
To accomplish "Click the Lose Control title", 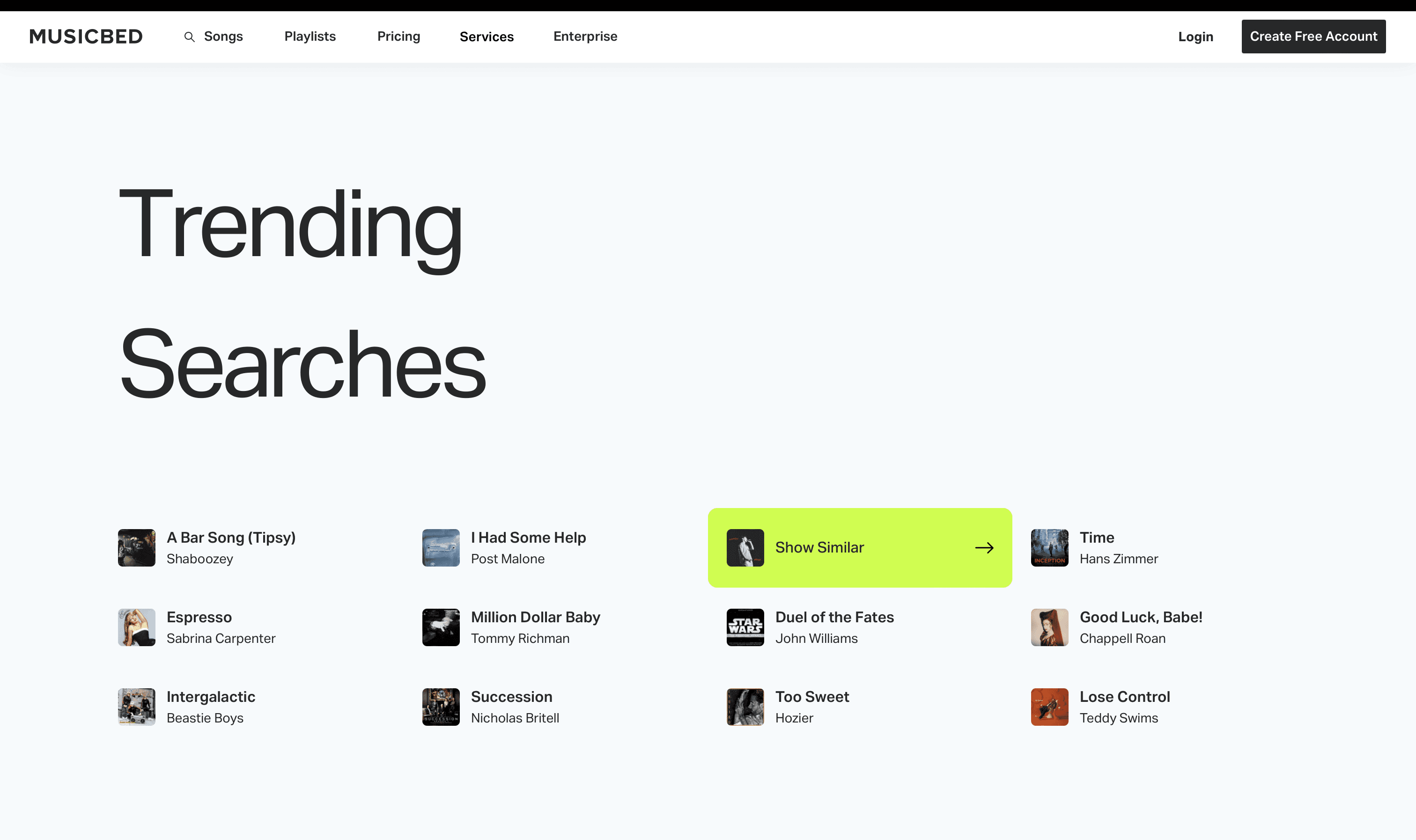I will (1125, 697).
